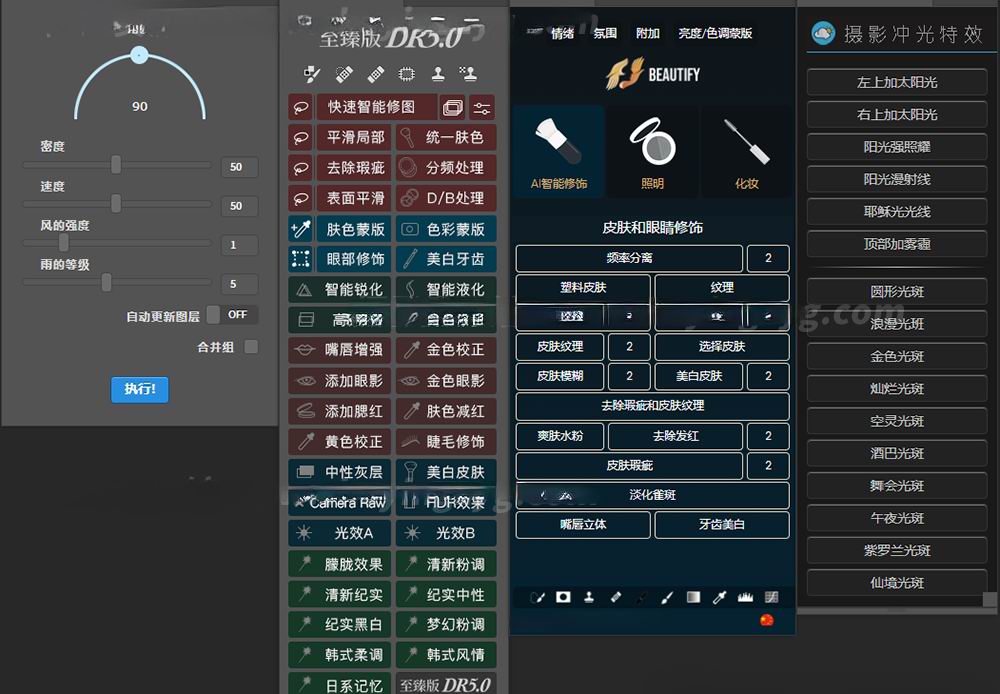
Task: Click the 雨的等级 slider handle
Action: coord(107,282)
